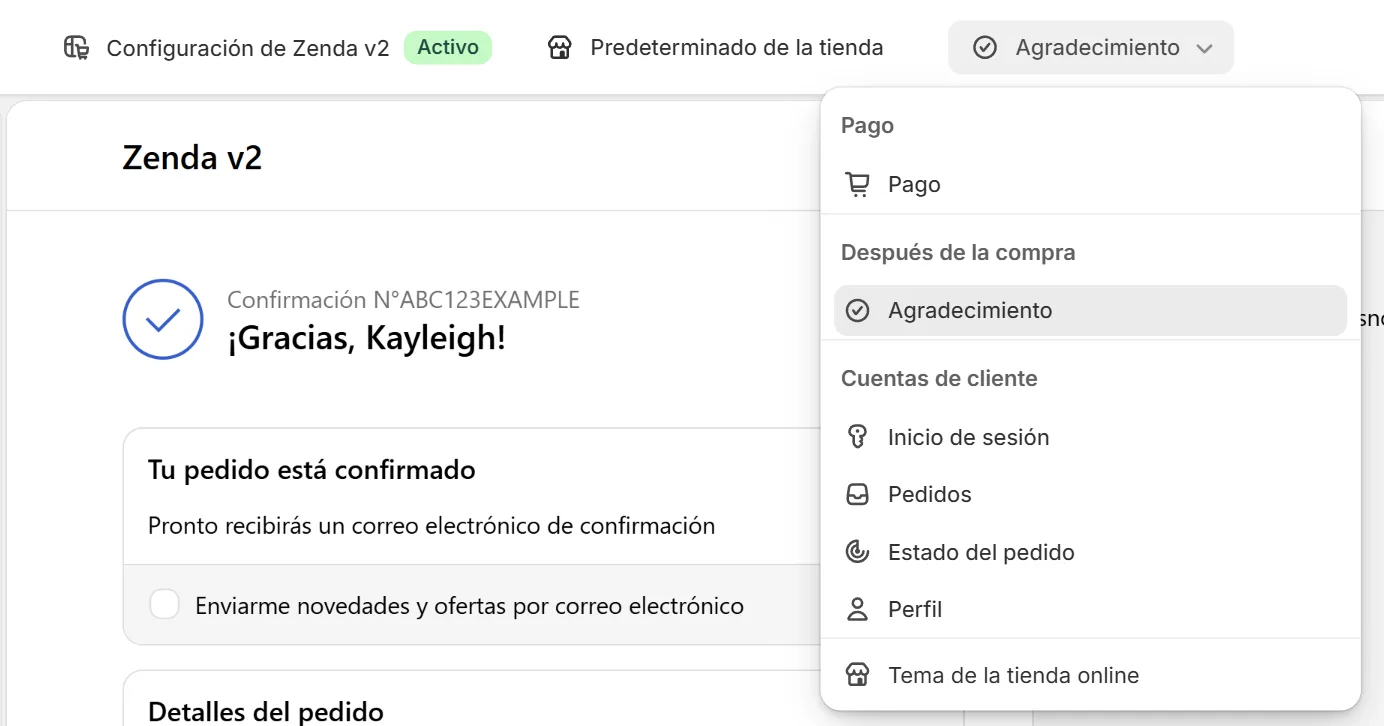Click the storefront icon beside Tema de la tienda online
This screenshot has height=726, width=1384.
(857, 675)
